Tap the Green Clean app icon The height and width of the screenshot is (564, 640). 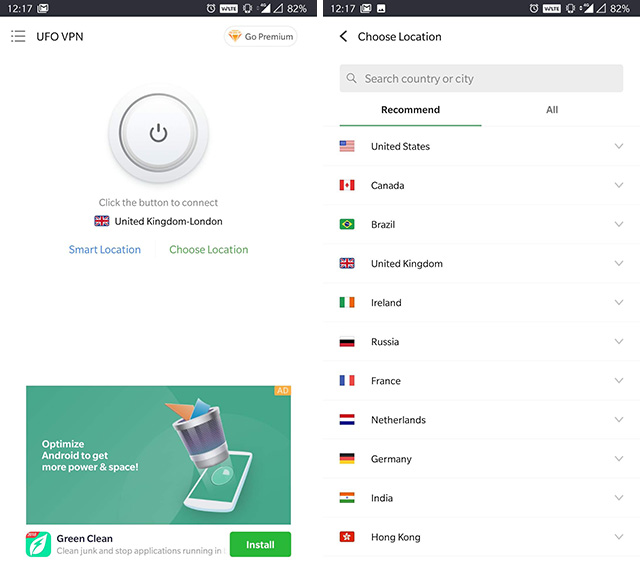(x=38, y=544)
